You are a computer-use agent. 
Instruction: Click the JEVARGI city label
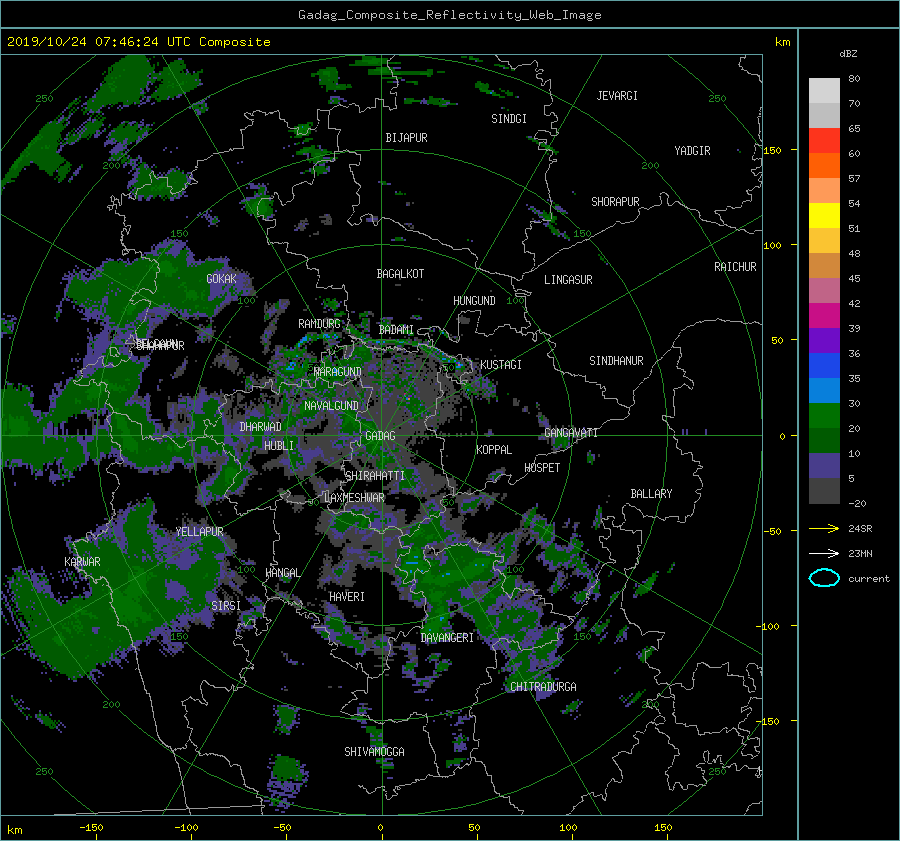(x=617, y=96)
